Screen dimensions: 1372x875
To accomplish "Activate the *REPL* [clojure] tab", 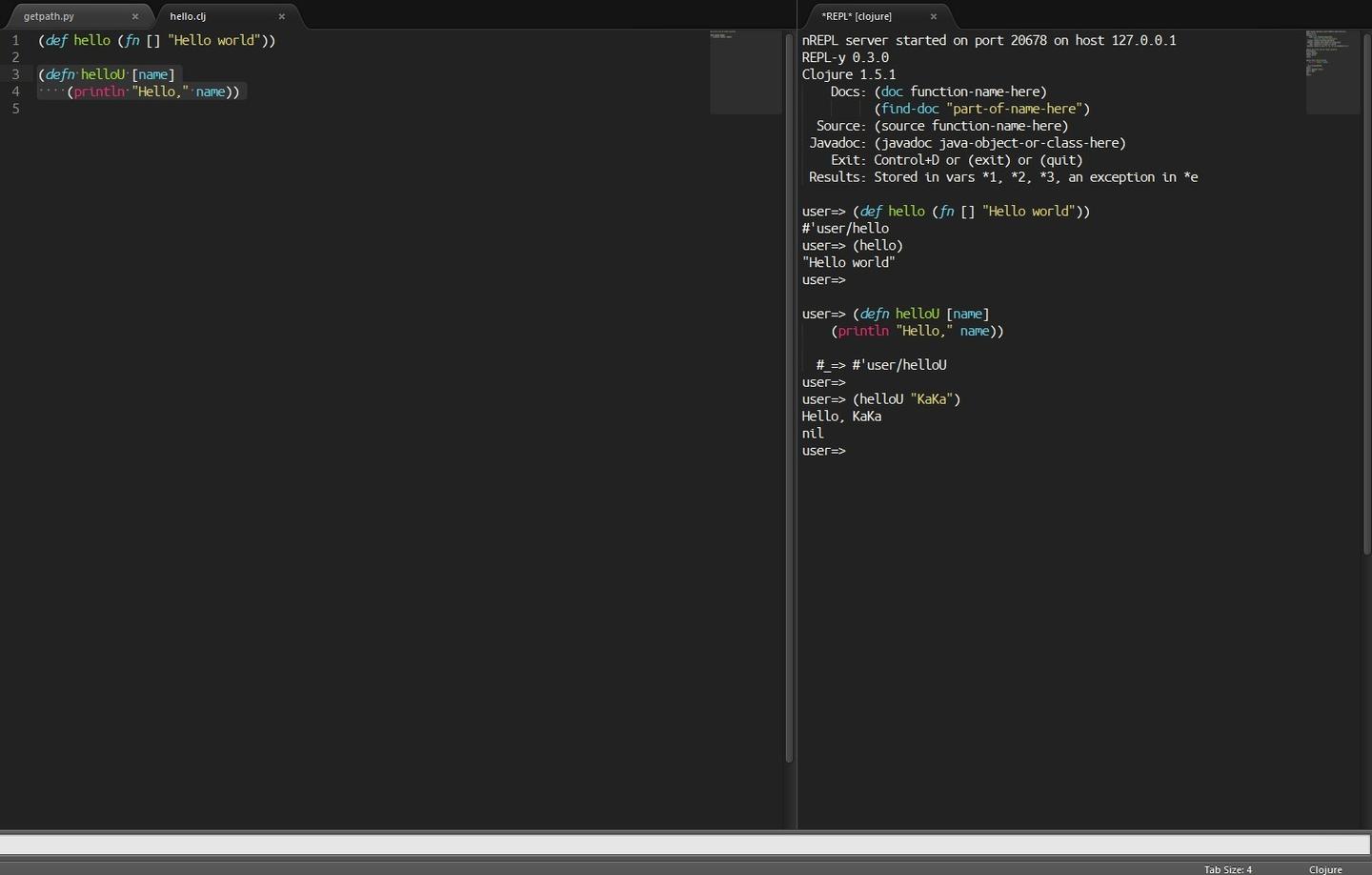I will [x=857, y=16].
